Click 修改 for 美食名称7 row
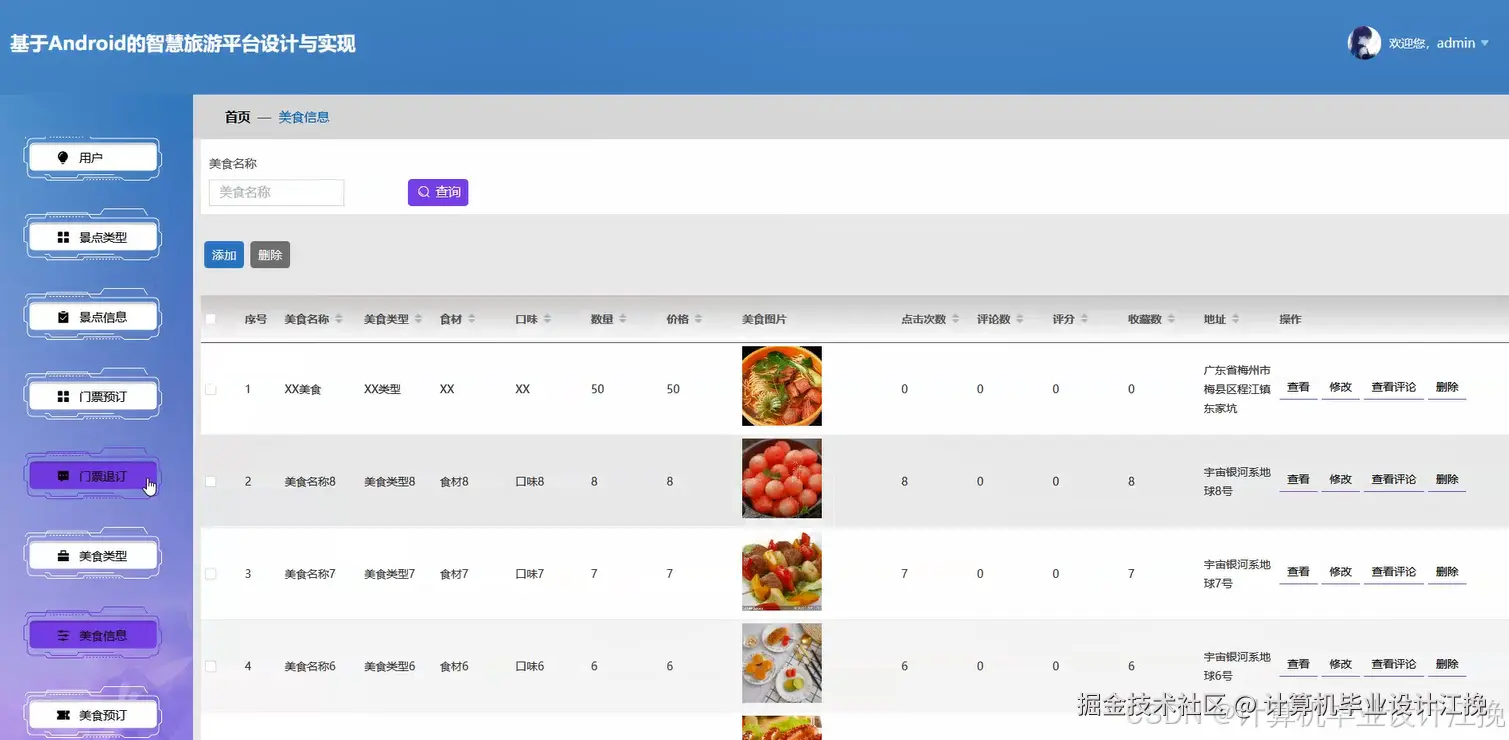Image resolution: width=1509 pixels, height=740 pixels. click(x=1340, y=572)
